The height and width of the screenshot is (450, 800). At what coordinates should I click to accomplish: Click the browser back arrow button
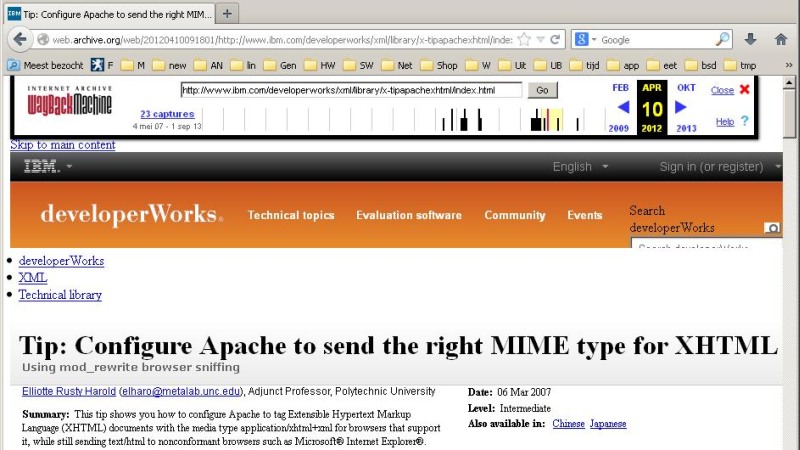[x=20, y=39]
